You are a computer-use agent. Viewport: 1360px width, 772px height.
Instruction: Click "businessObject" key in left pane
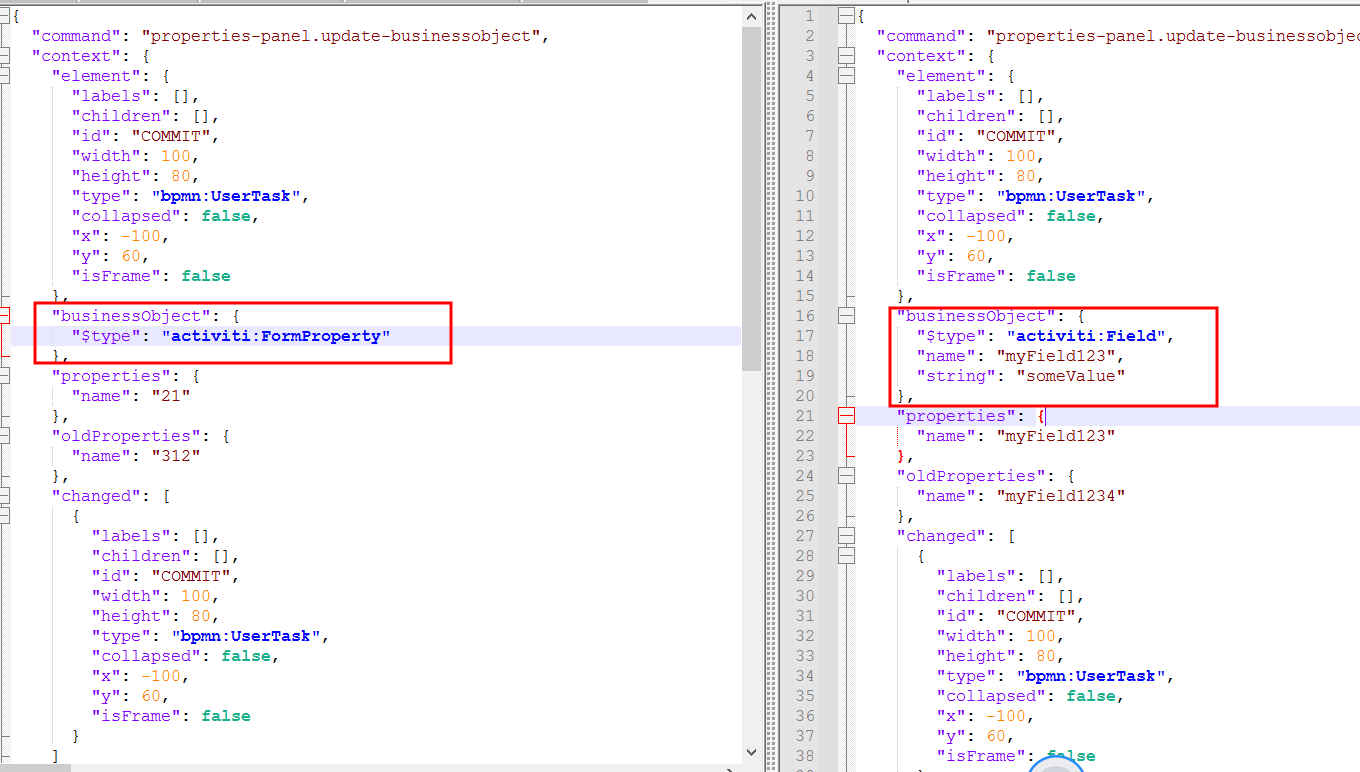pos(131,316)
